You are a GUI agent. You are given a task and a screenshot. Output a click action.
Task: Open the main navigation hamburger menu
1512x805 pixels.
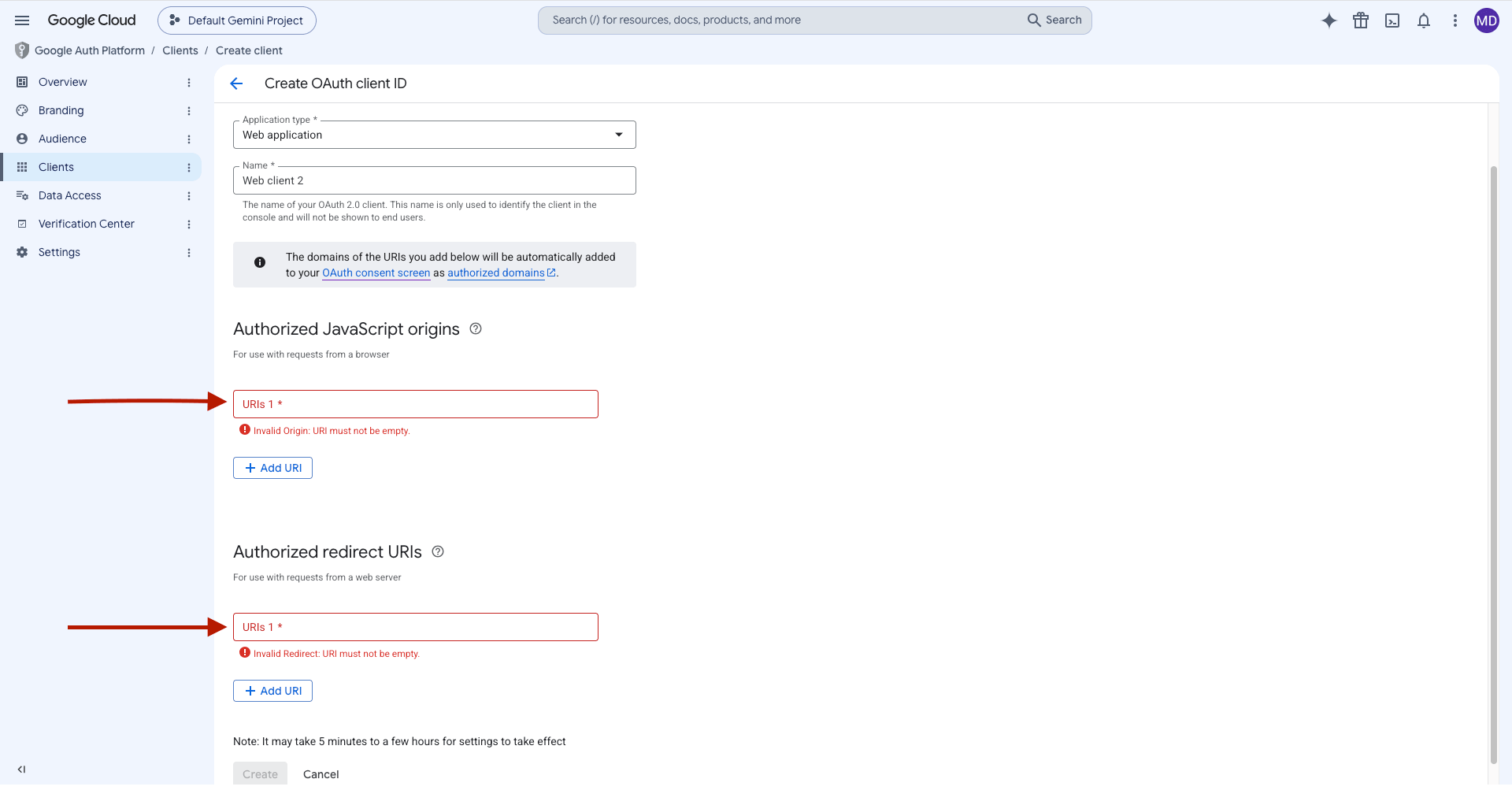(22, 20)
